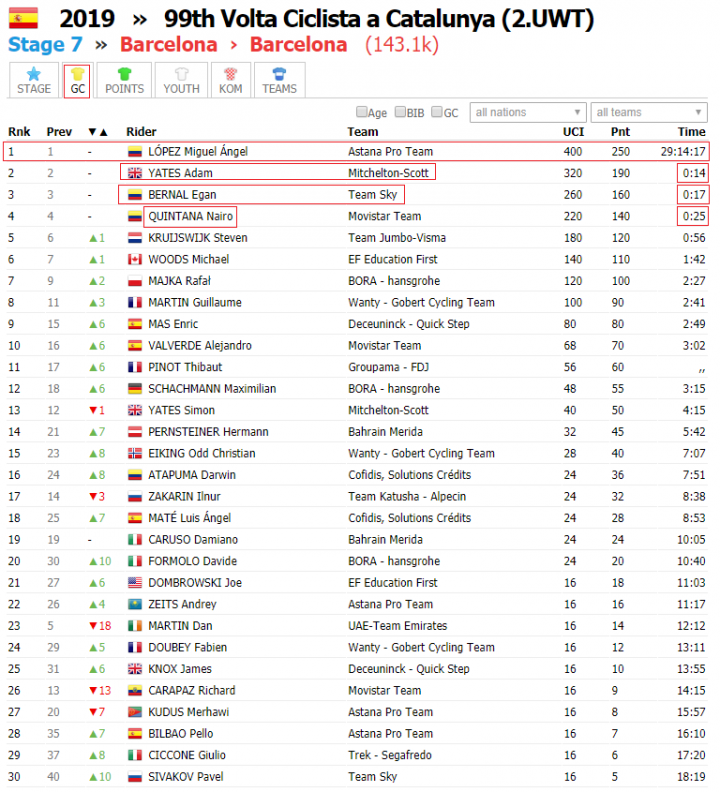This screenshot has height=792, width=720.
Task: Click the Colombia flag next to LÓPEZ Miguel Ángel
Action: coord(134,152)
